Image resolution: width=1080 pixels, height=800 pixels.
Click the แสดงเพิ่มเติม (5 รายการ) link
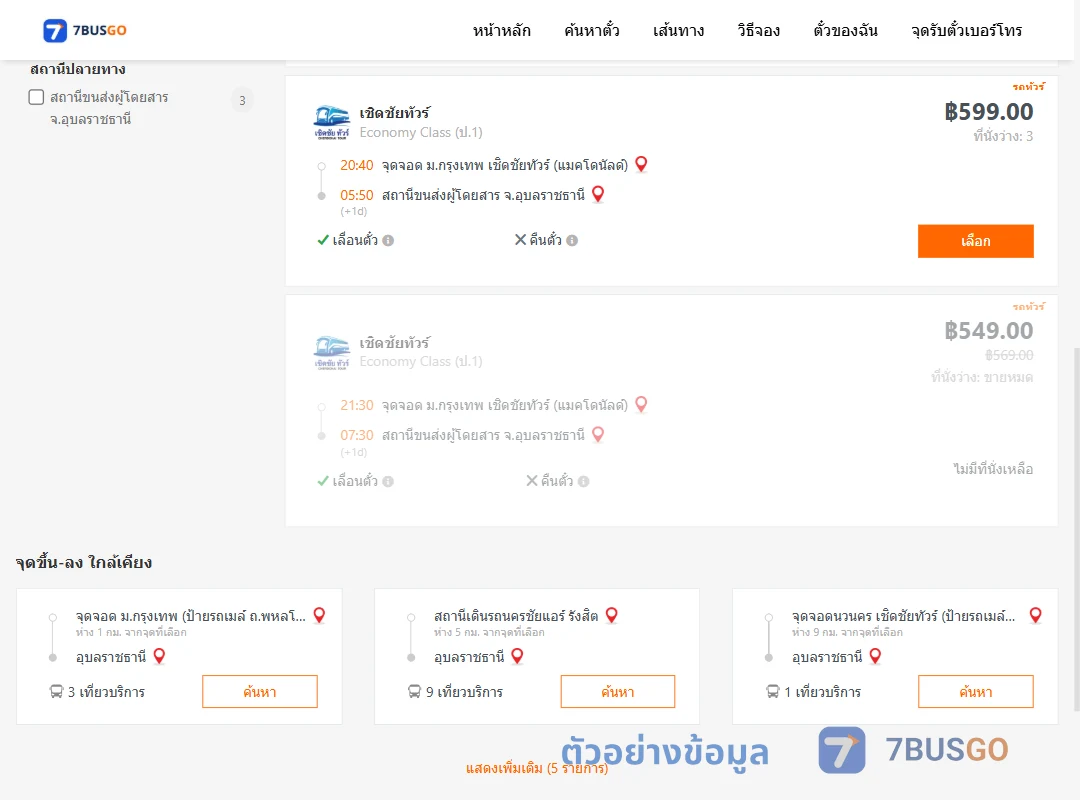coord(537,768)
